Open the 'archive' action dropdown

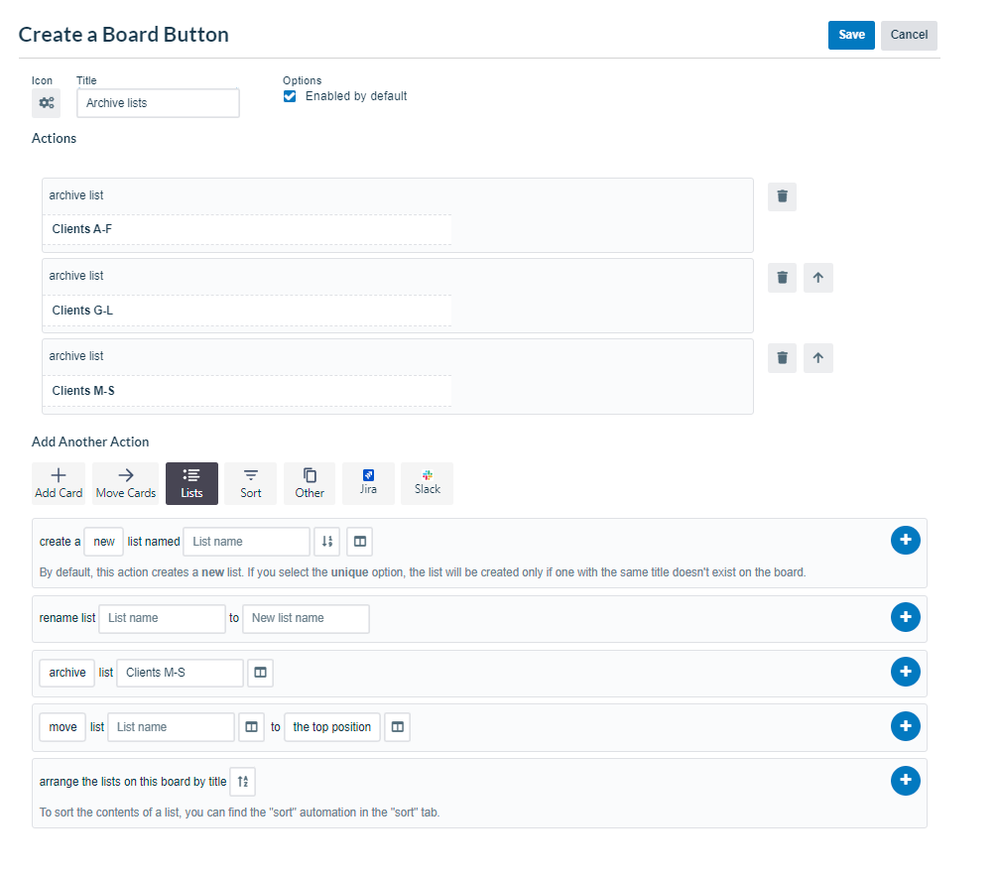(66, 672)
